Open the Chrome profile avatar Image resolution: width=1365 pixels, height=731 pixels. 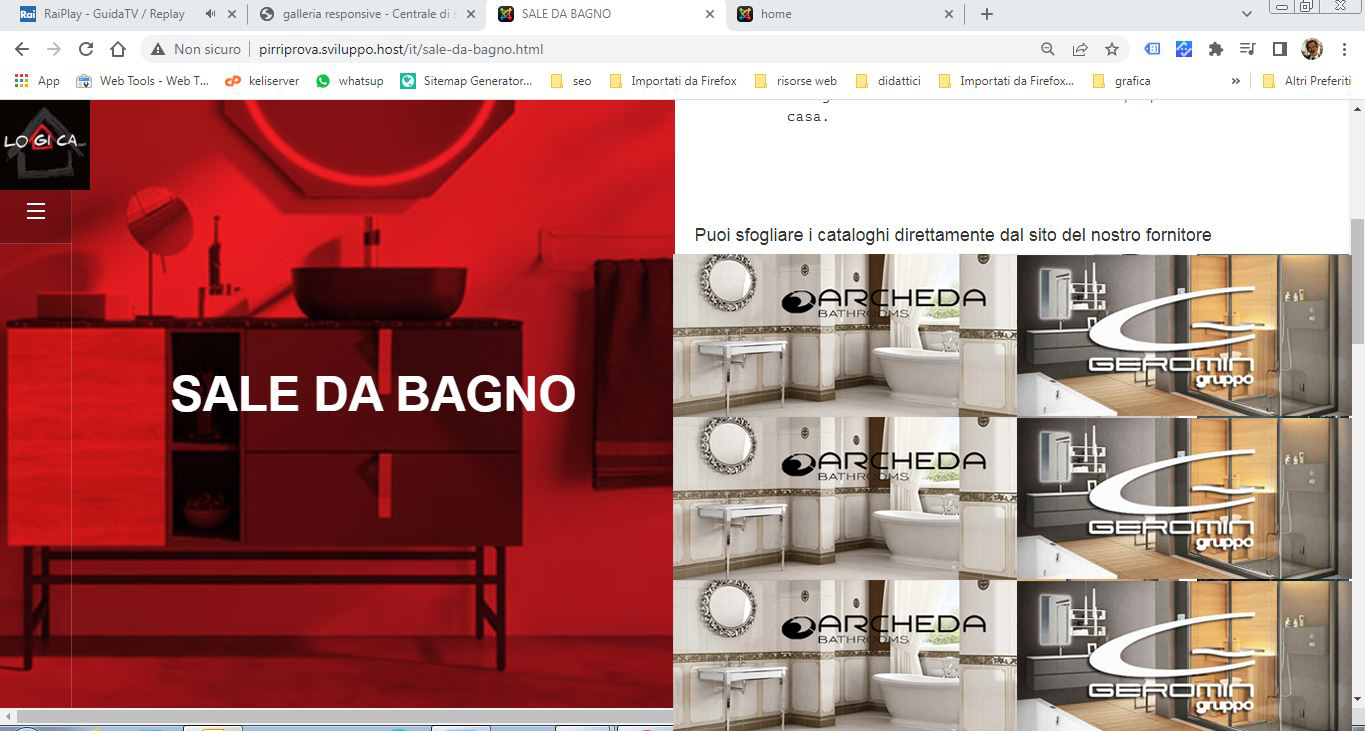(x=1312, y=49)
